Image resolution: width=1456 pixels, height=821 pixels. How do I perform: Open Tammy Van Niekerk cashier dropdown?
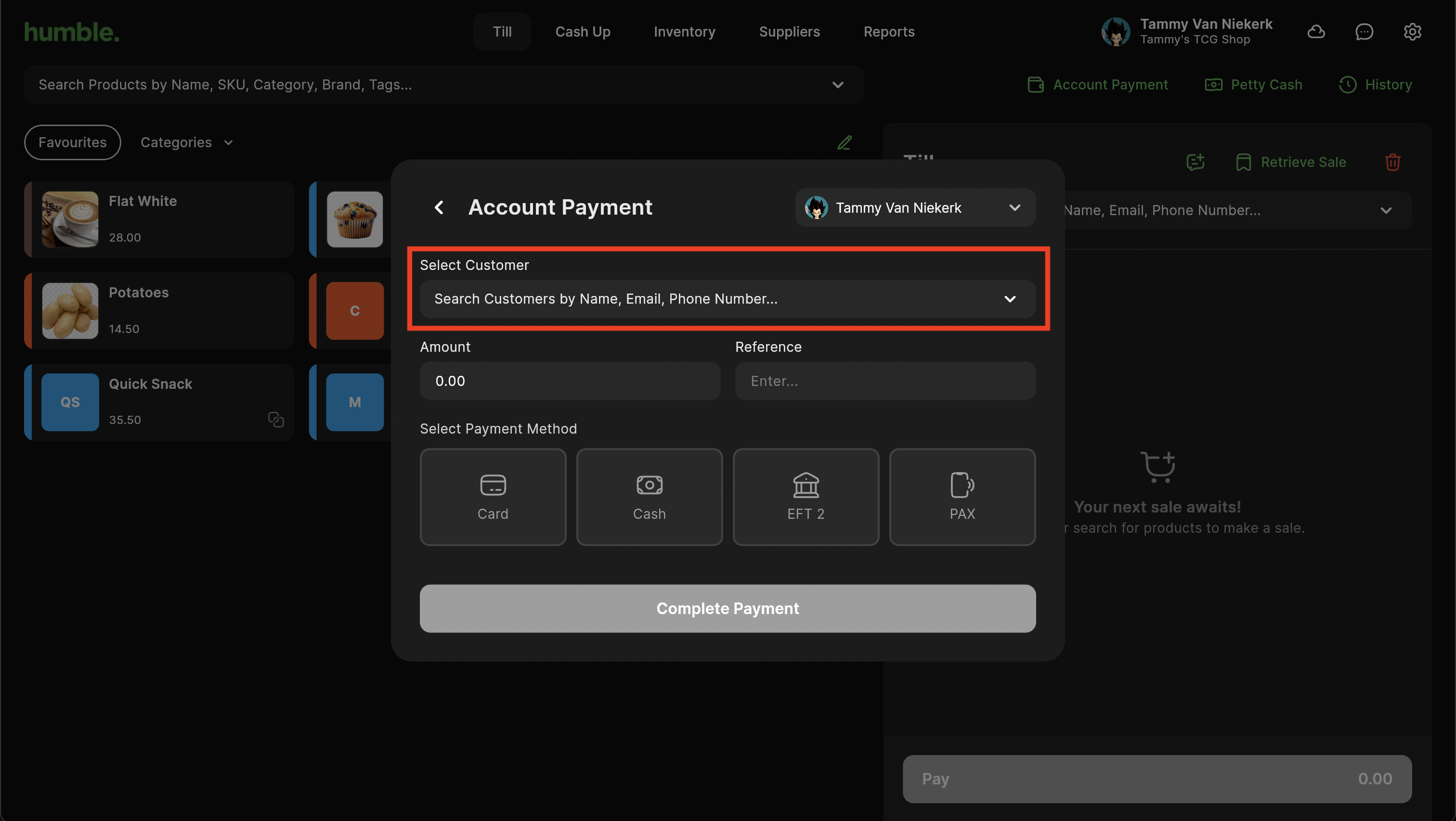click(x=915, y=208)
